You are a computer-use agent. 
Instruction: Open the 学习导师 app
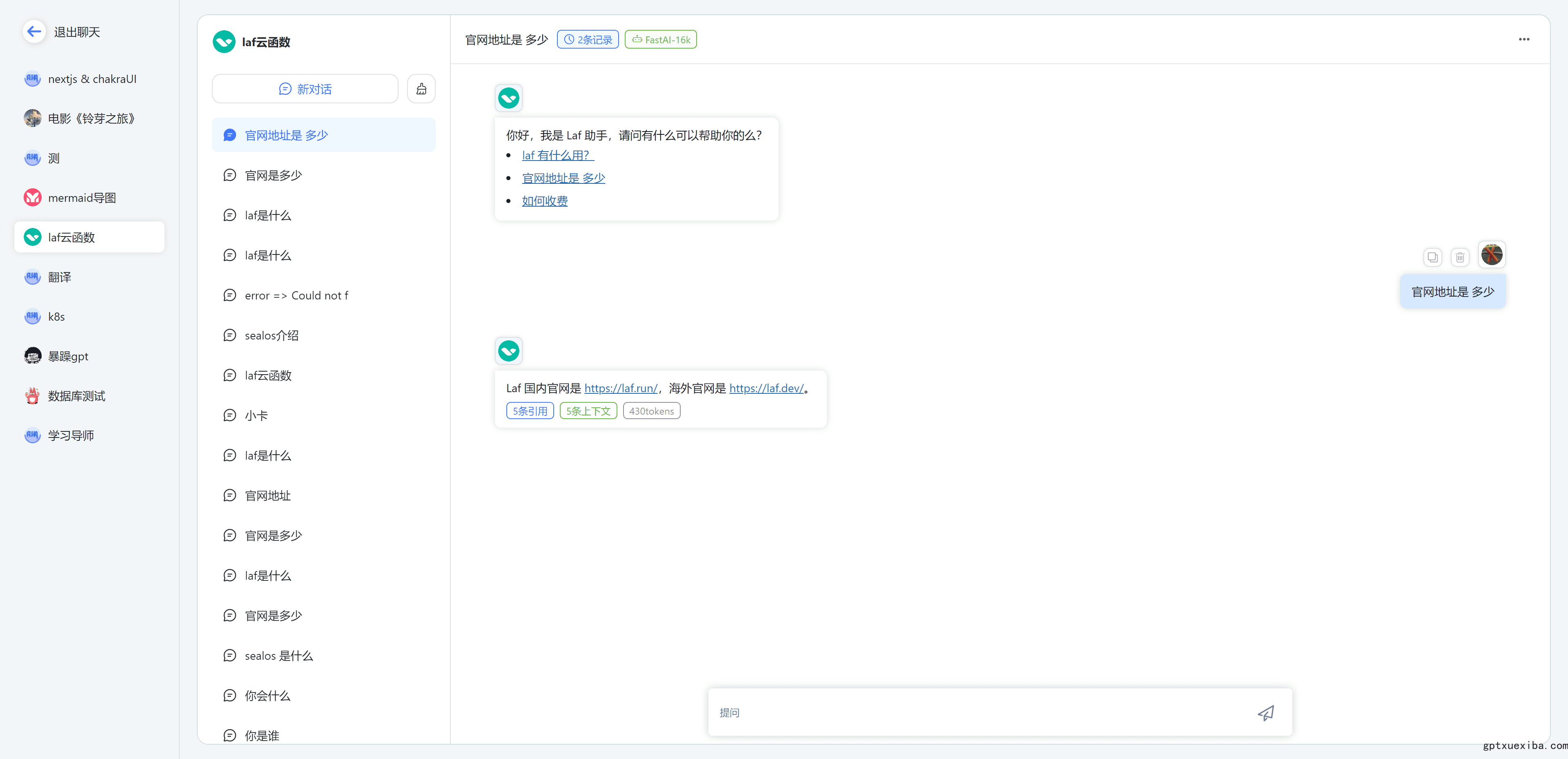tap(89, 435)
